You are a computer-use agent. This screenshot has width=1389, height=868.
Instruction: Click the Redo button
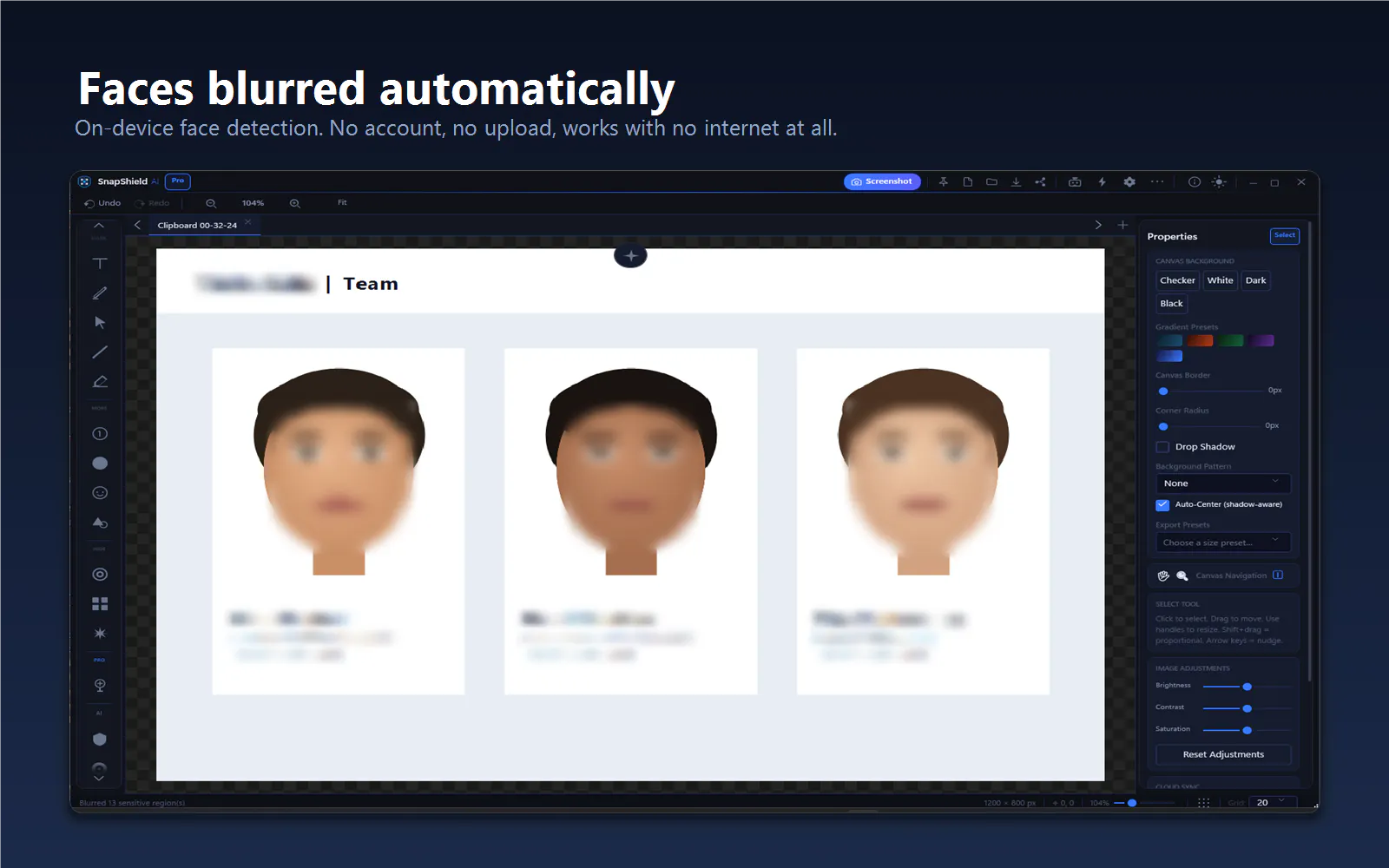(x=152, y=203)
